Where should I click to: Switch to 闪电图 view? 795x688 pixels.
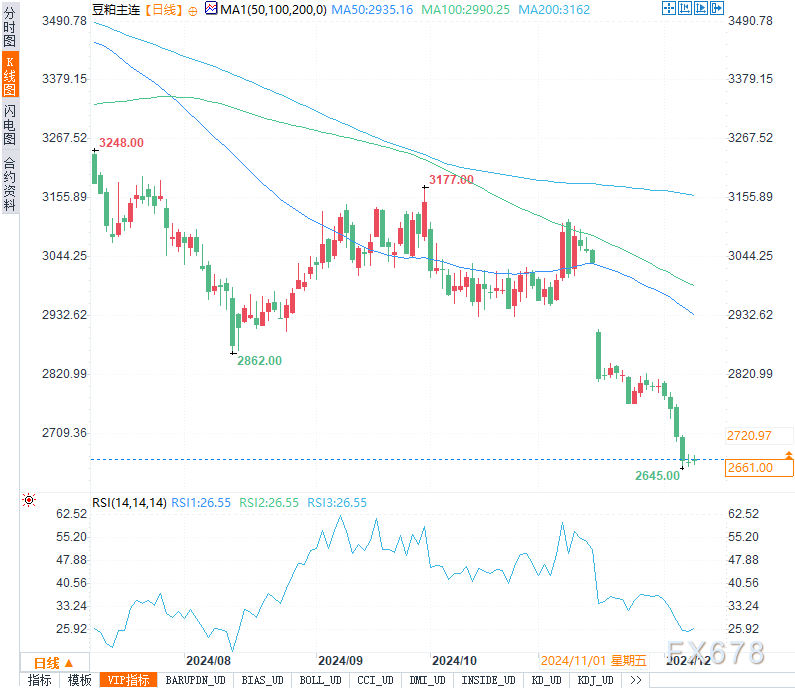click(10, 124)
